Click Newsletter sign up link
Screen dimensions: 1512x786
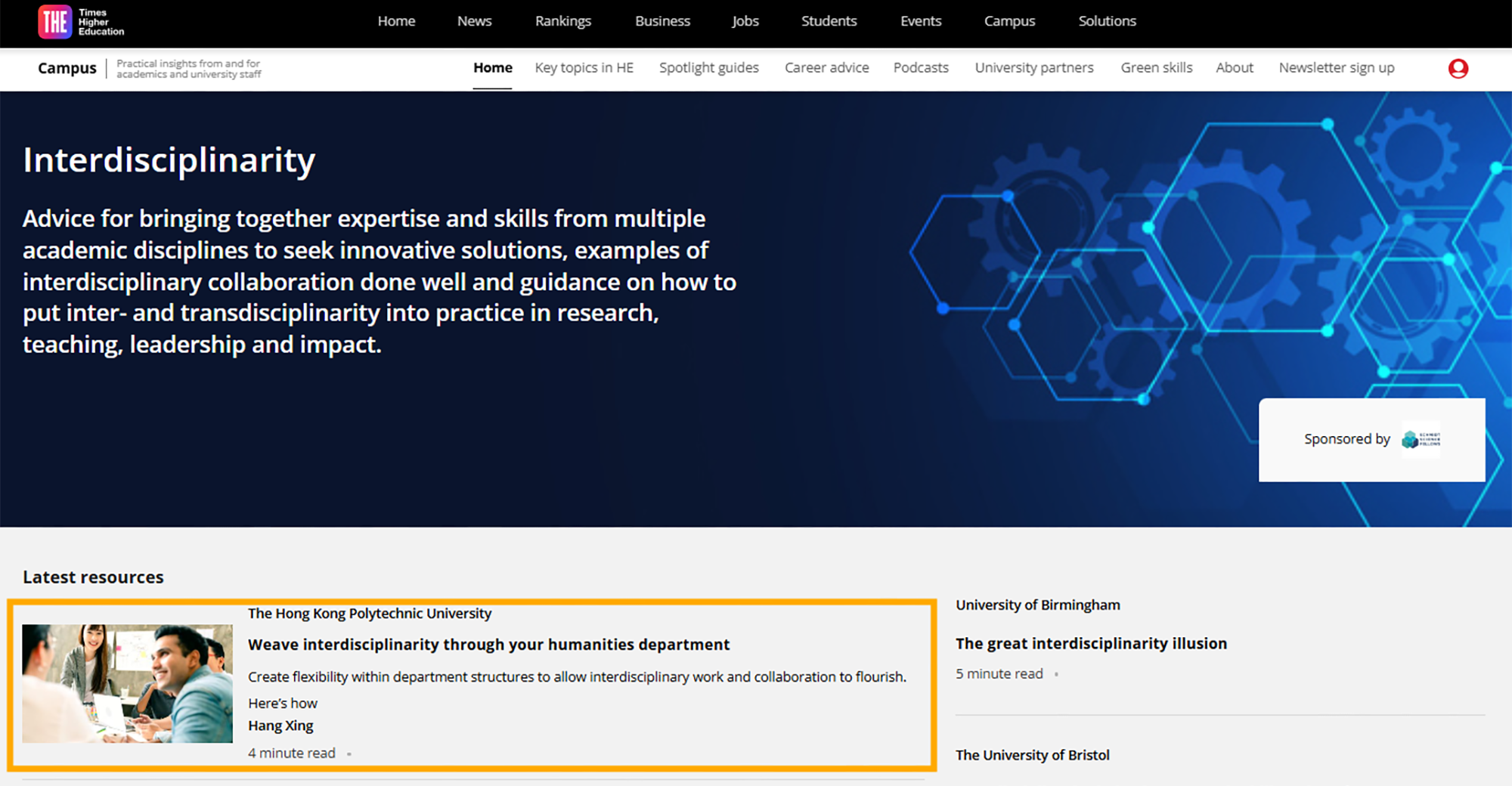click(x=1336, y=68)
